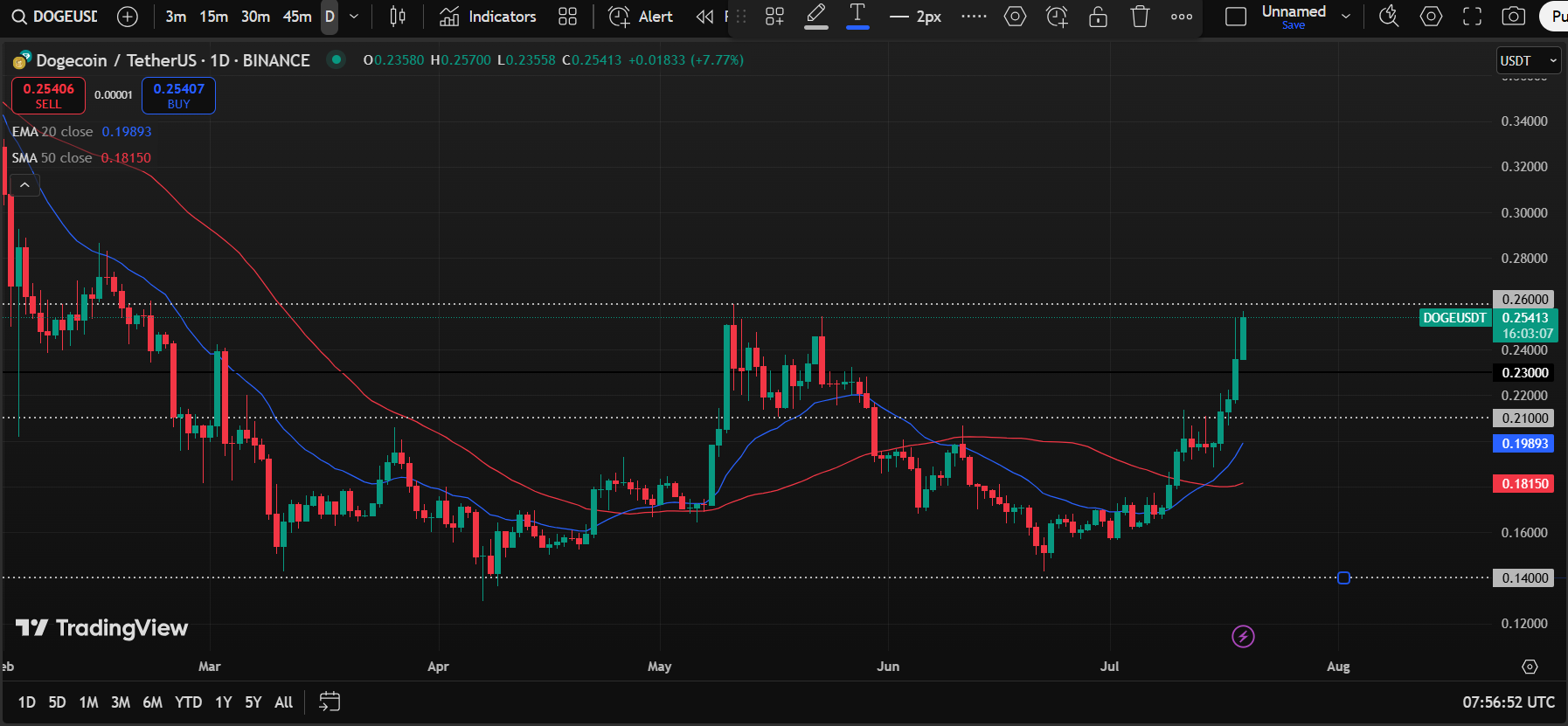Start bar Replay with rewind icon
Viewport: 1568px width, 726px height.
pos(704,17)
